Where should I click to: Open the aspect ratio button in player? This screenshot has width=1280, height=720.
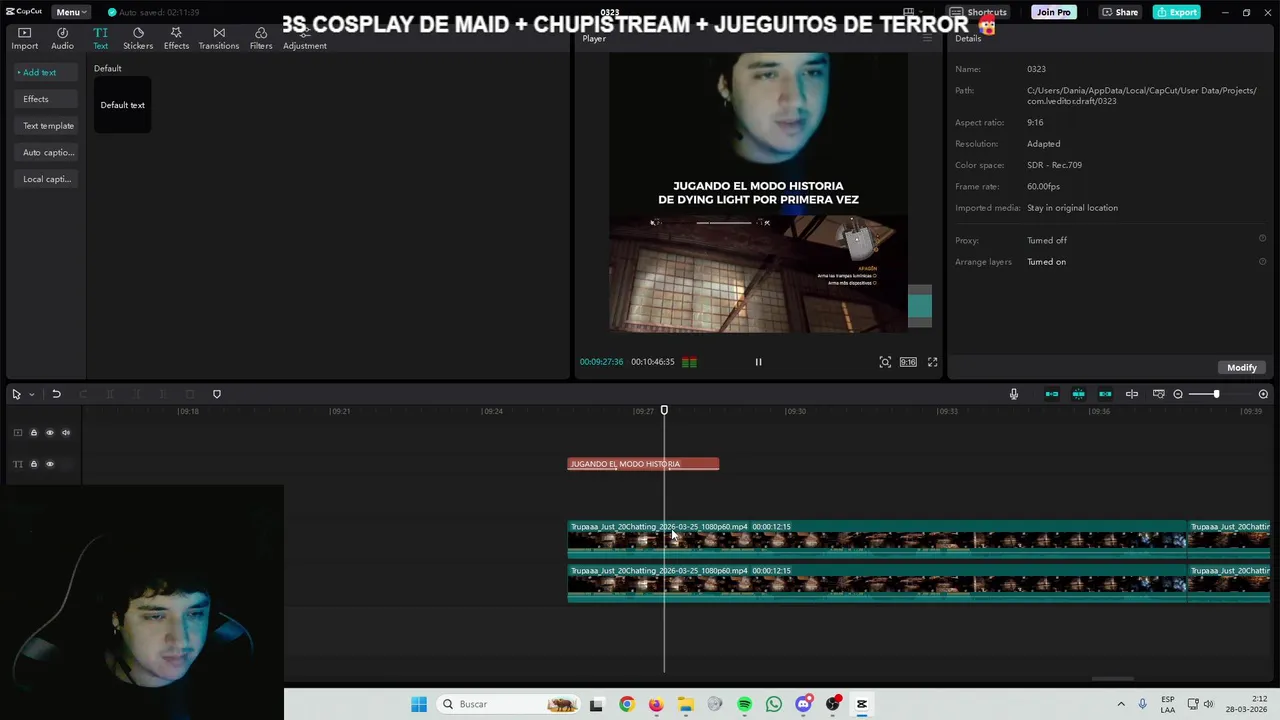(908, 362)
